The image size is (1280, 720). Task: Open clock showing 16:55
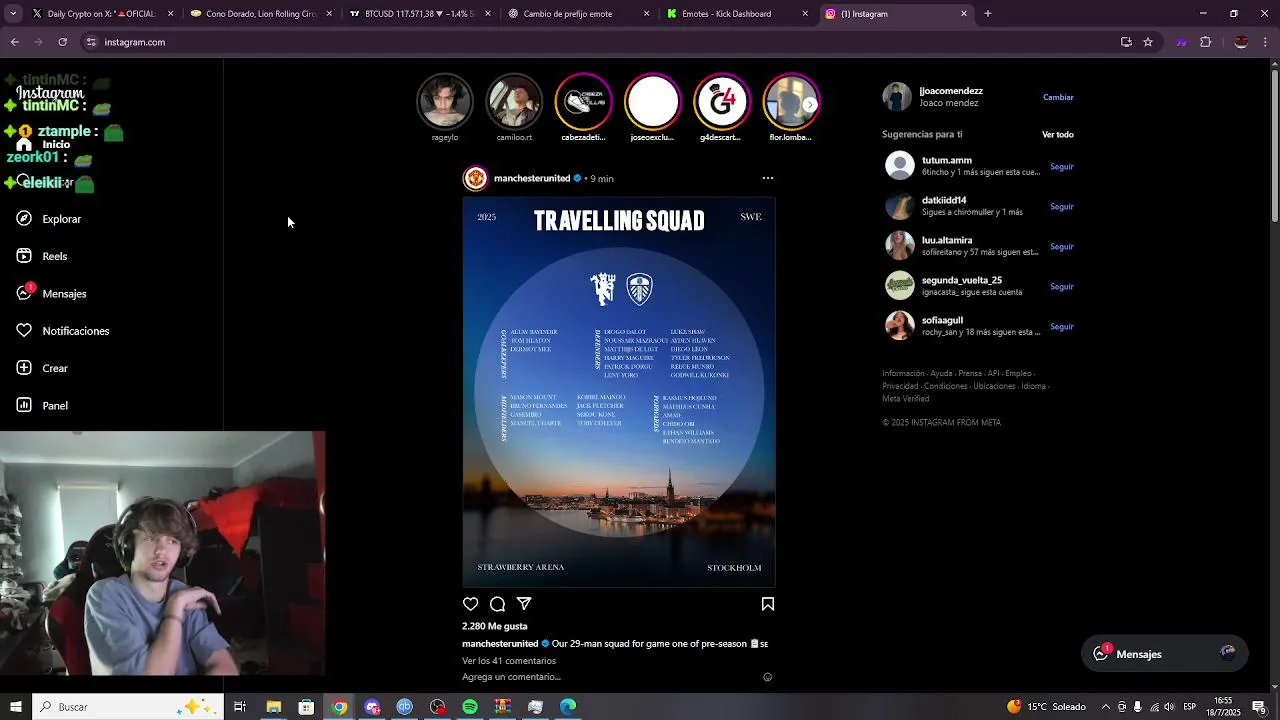pos(1223,707)
